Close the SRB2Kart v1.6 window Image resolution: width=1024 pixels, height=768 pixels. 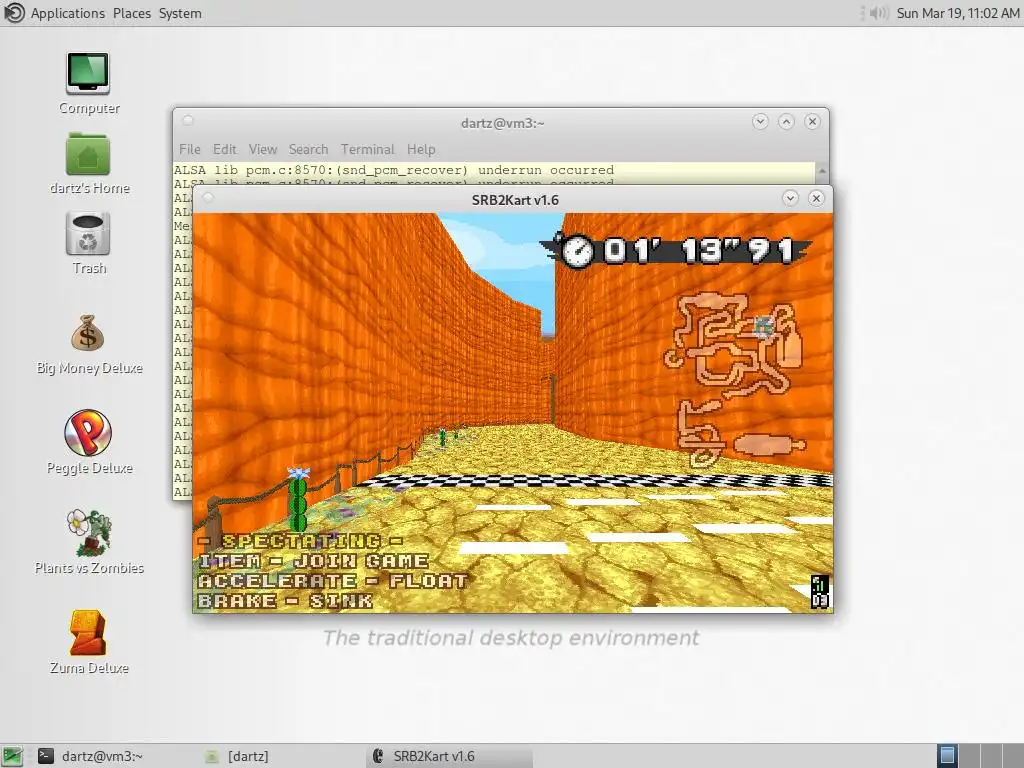(x=816, y=198)
